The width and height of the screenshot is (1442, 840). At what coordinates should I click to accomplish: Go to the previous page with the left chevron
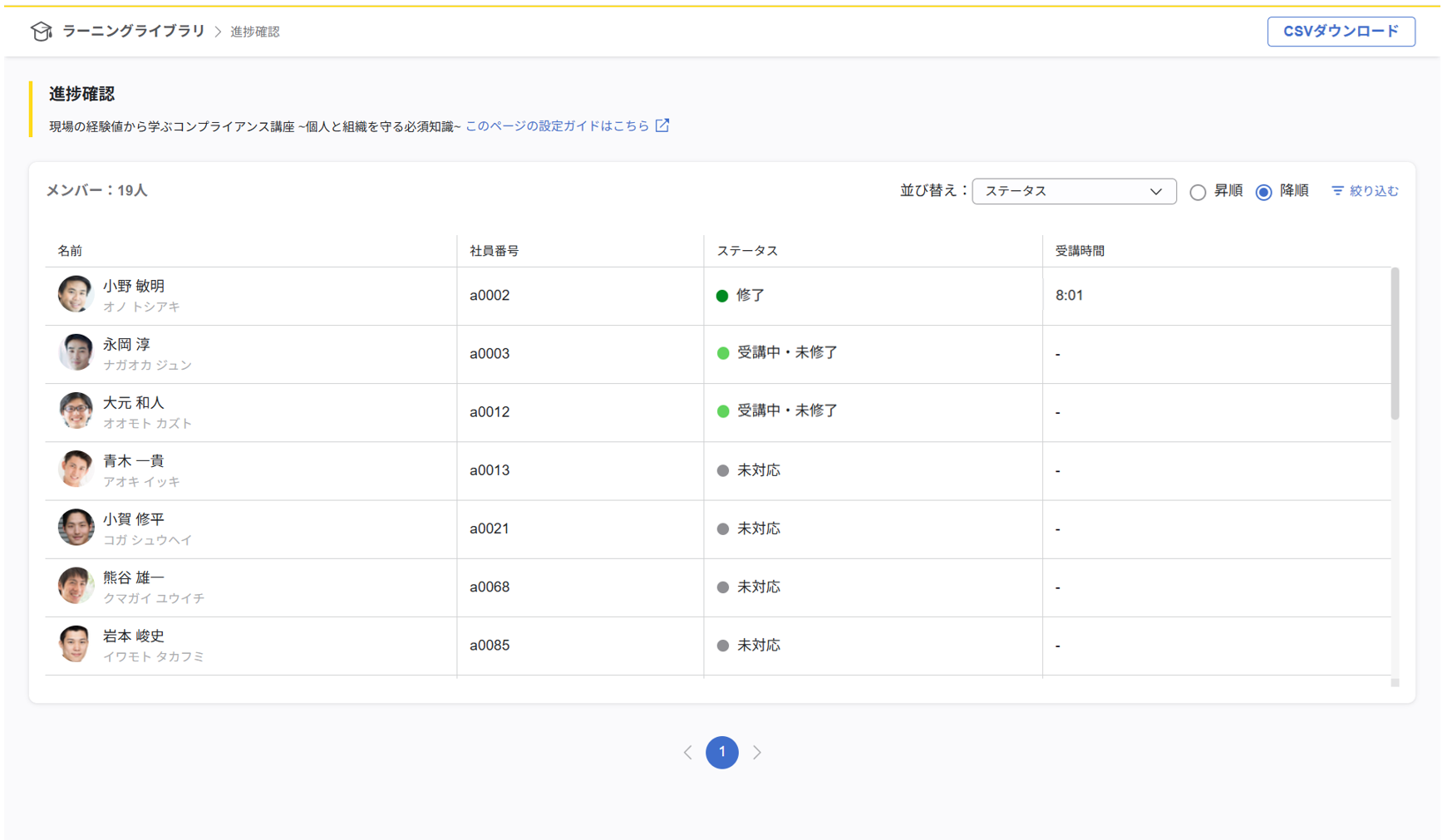pos(687,753)
